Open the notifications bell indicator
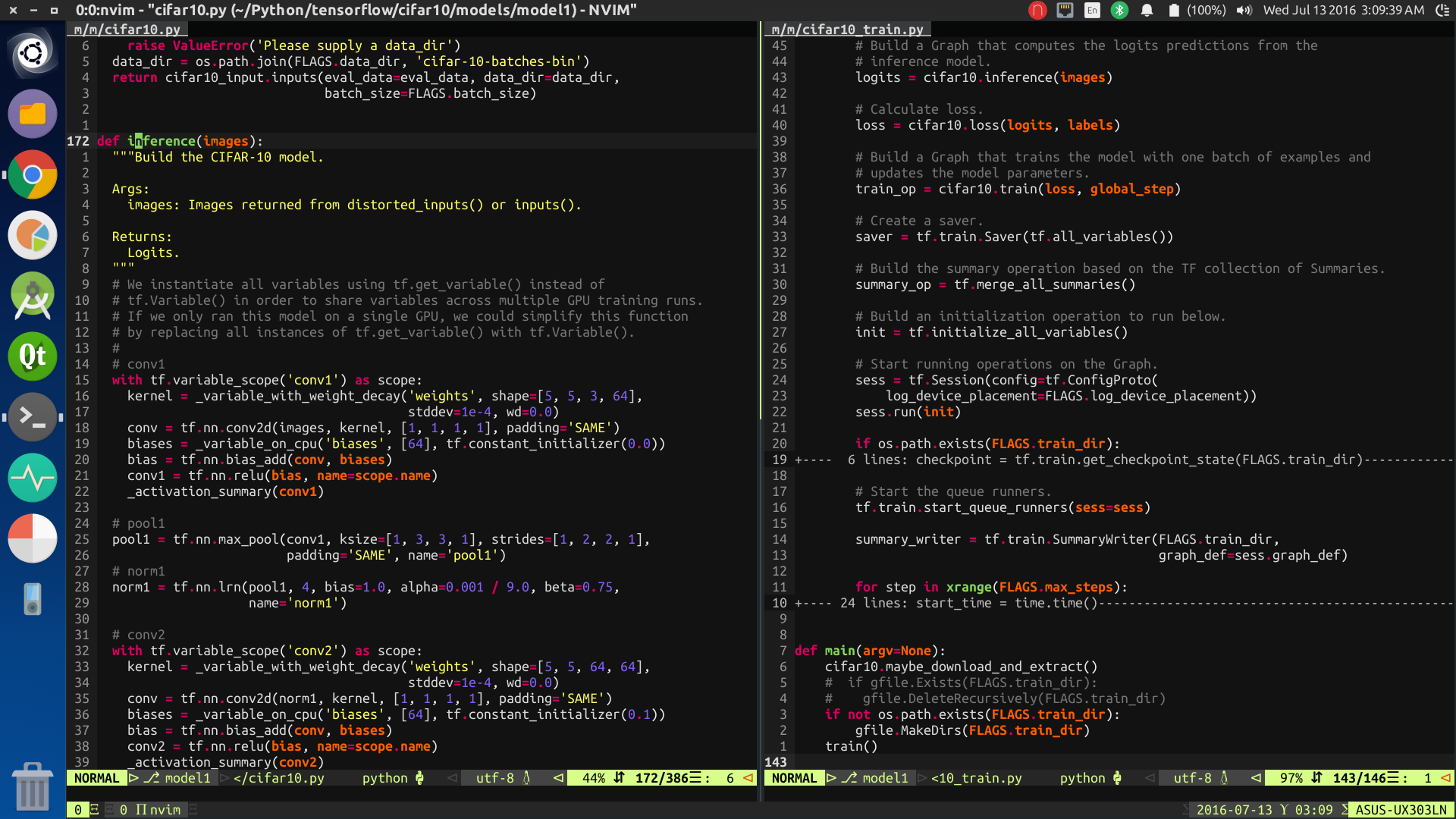The width and height of the screenshot is (1456, 819). [1147, 11]
